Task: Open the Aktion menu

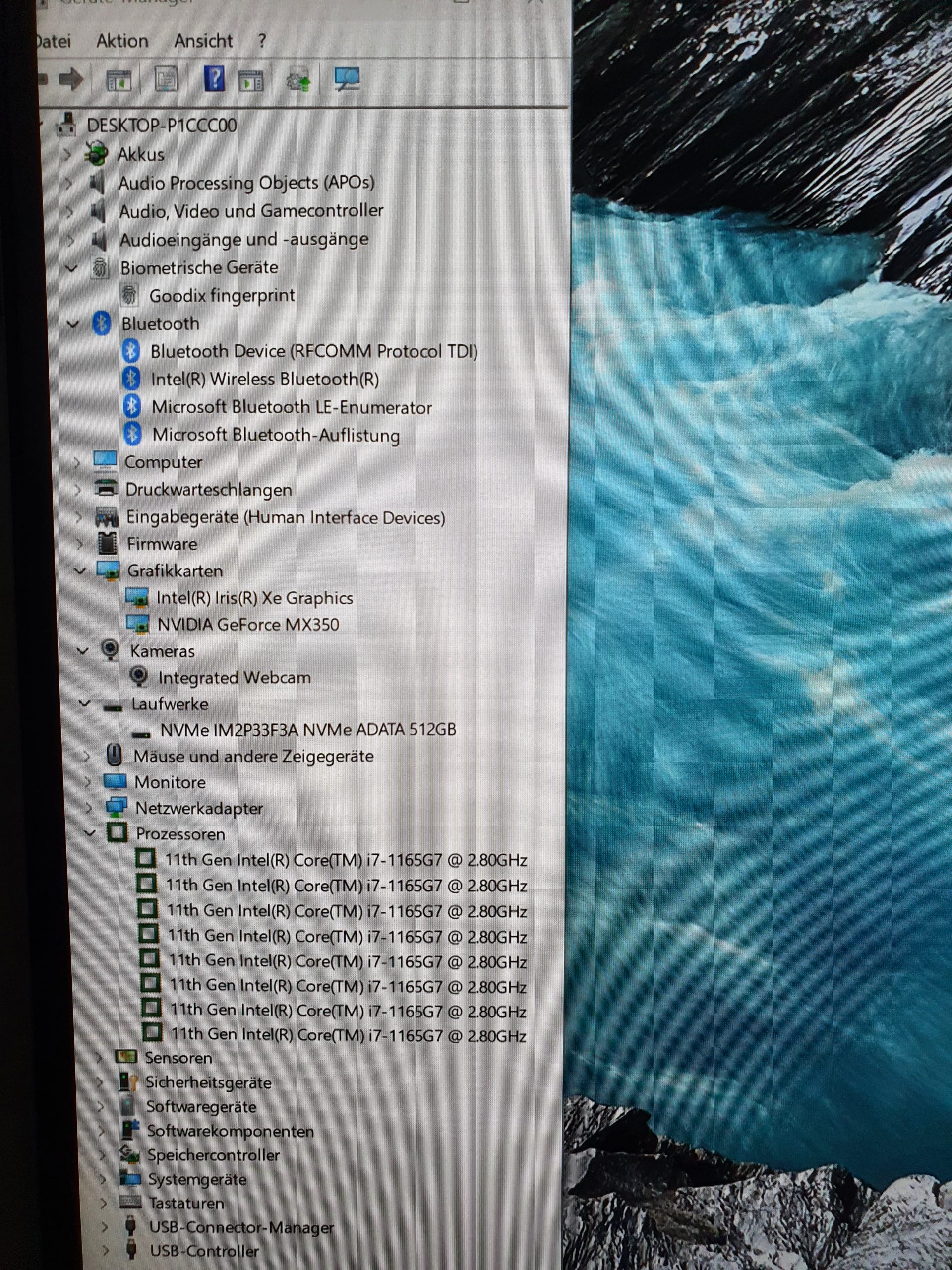Action: pyautogui.click(x=122, y=41)
